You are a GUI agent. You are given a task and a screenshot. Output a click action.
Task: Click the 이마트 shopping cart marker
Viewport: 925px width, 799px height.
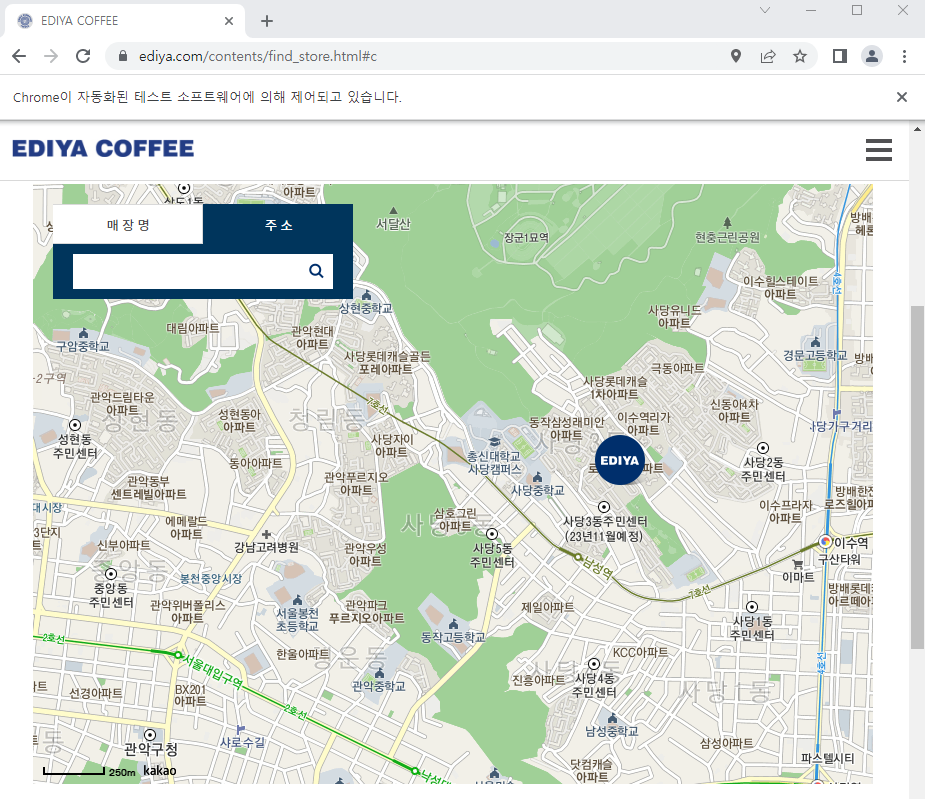[798, 564]
